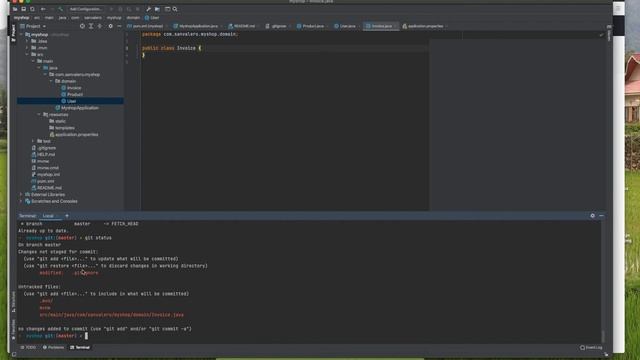Screen dimensions: 640x360
Task: Select application.properties in project tree
Action: [x=73, y=134]
